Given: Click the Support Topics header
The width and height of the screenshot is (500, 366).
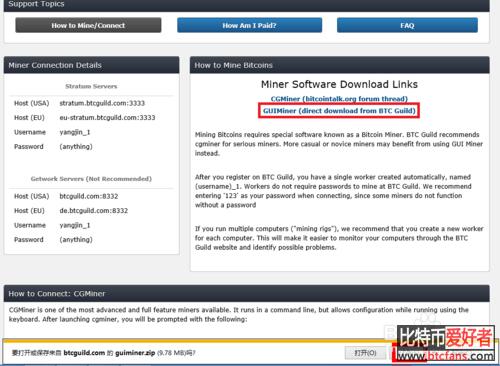Looking at the screenshot, I should [x=247, y=5].
